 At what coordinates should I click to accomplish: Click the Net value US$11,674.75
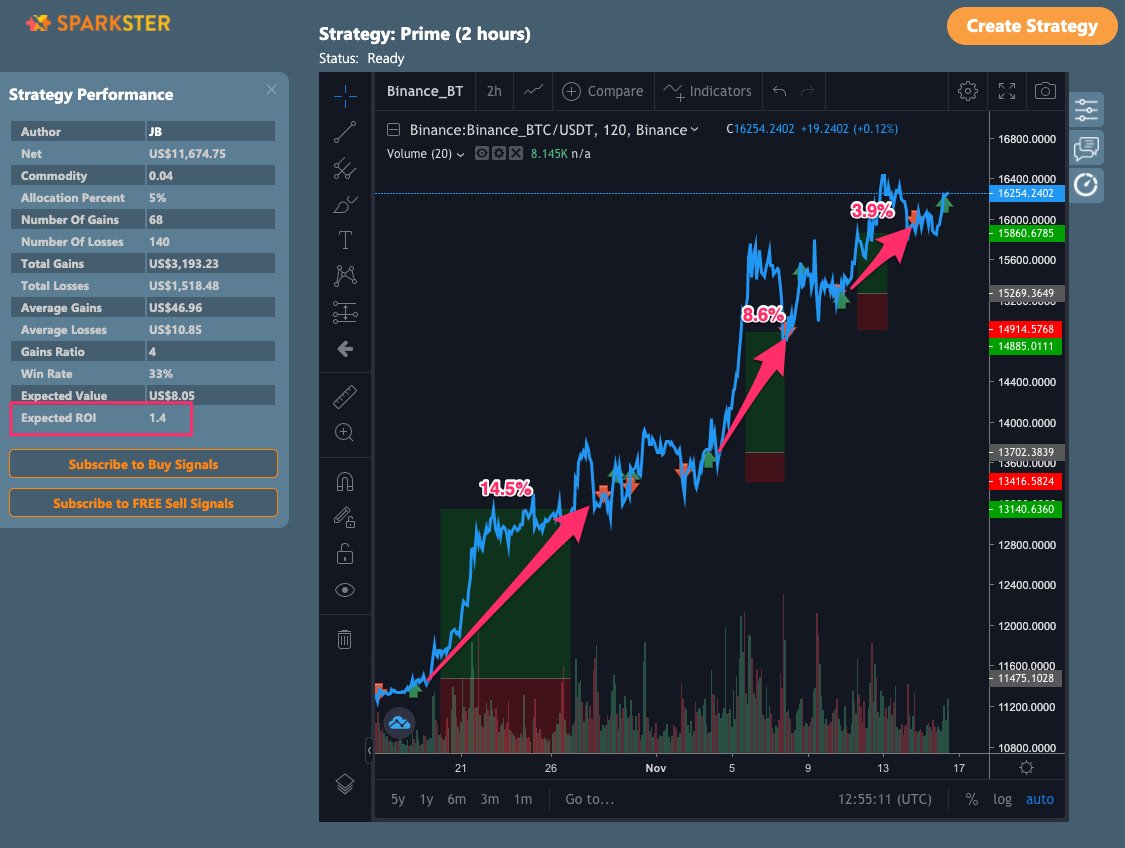tap(187, 154)
